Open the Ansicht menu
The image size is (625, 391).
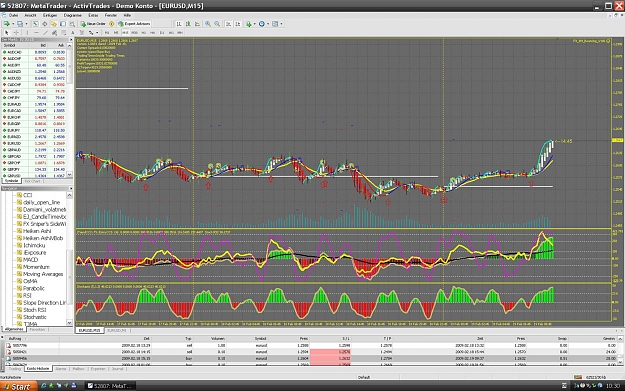click(x=30, y=15)
